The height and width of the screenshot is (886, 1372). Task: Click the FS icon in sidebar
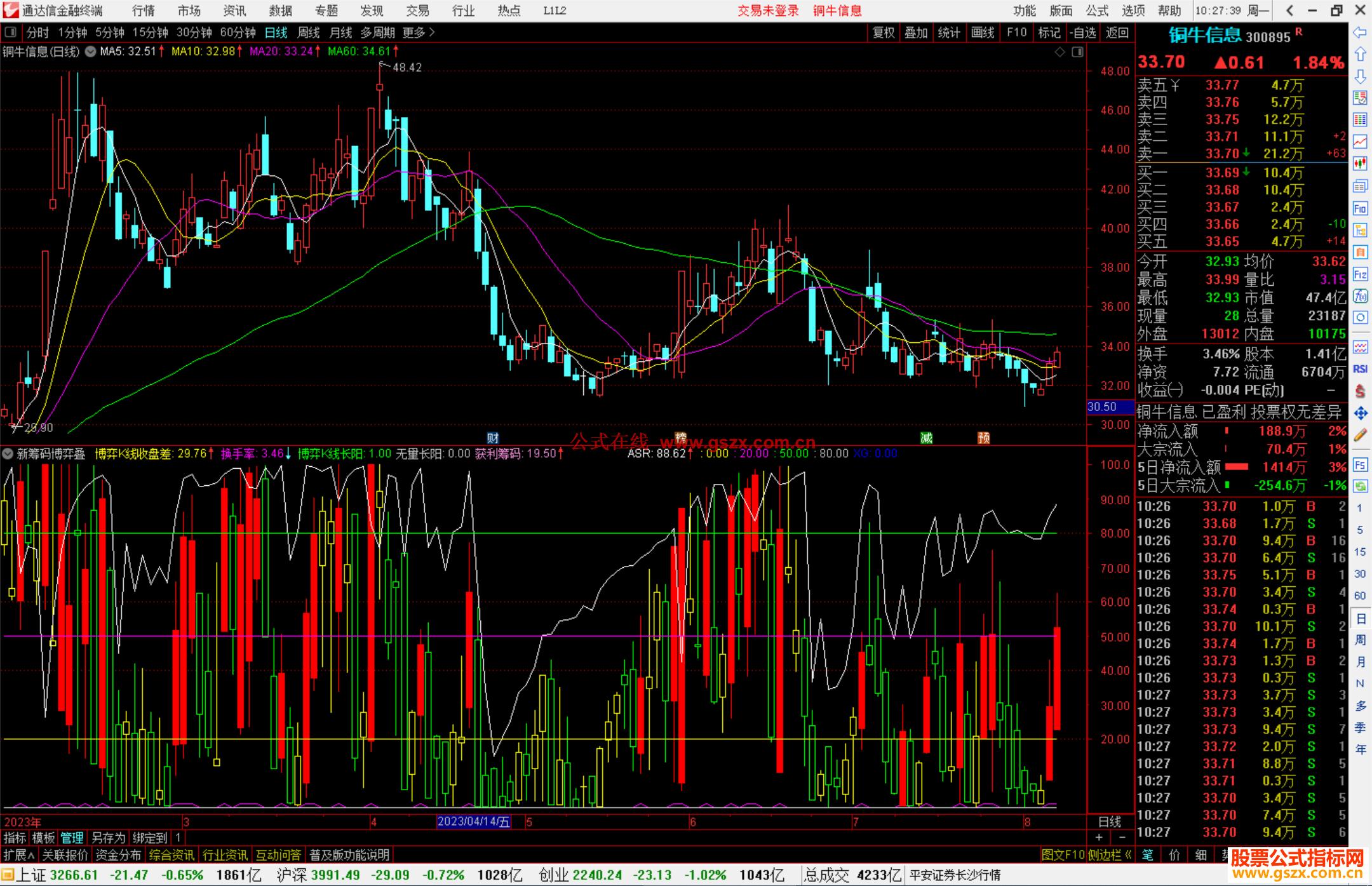(x=1360, y=464)
